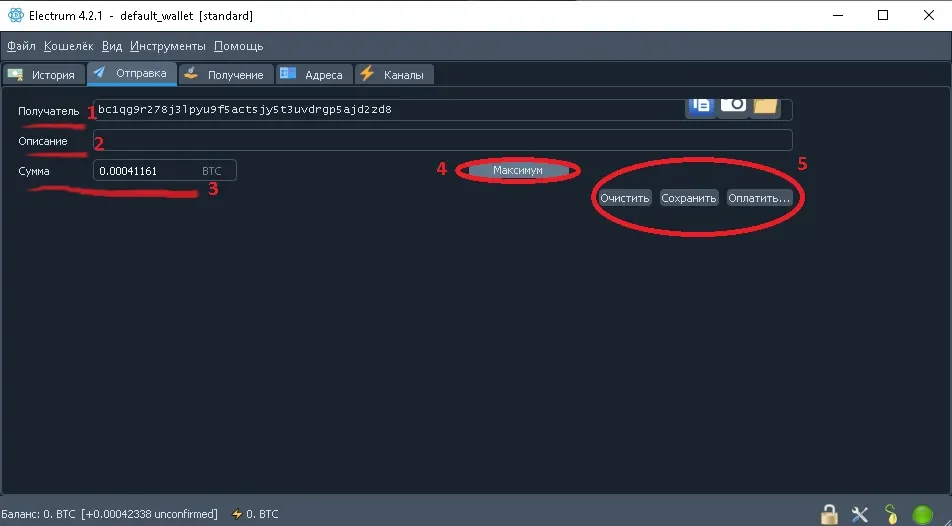Screen dimensions: 952x526
Task: Open preferences via the tools icon
Action: tap(860, 514)
